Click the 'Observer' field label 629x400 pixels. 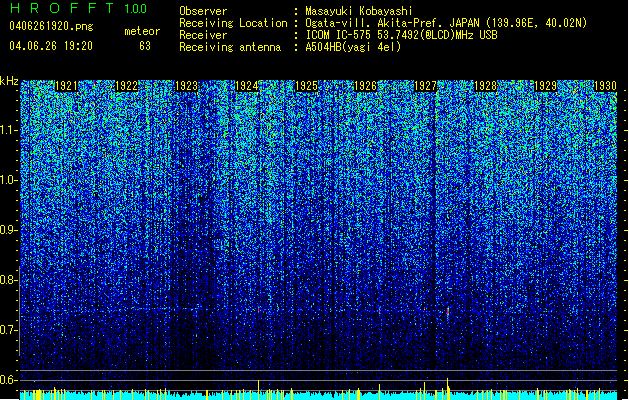click(203, 11)
